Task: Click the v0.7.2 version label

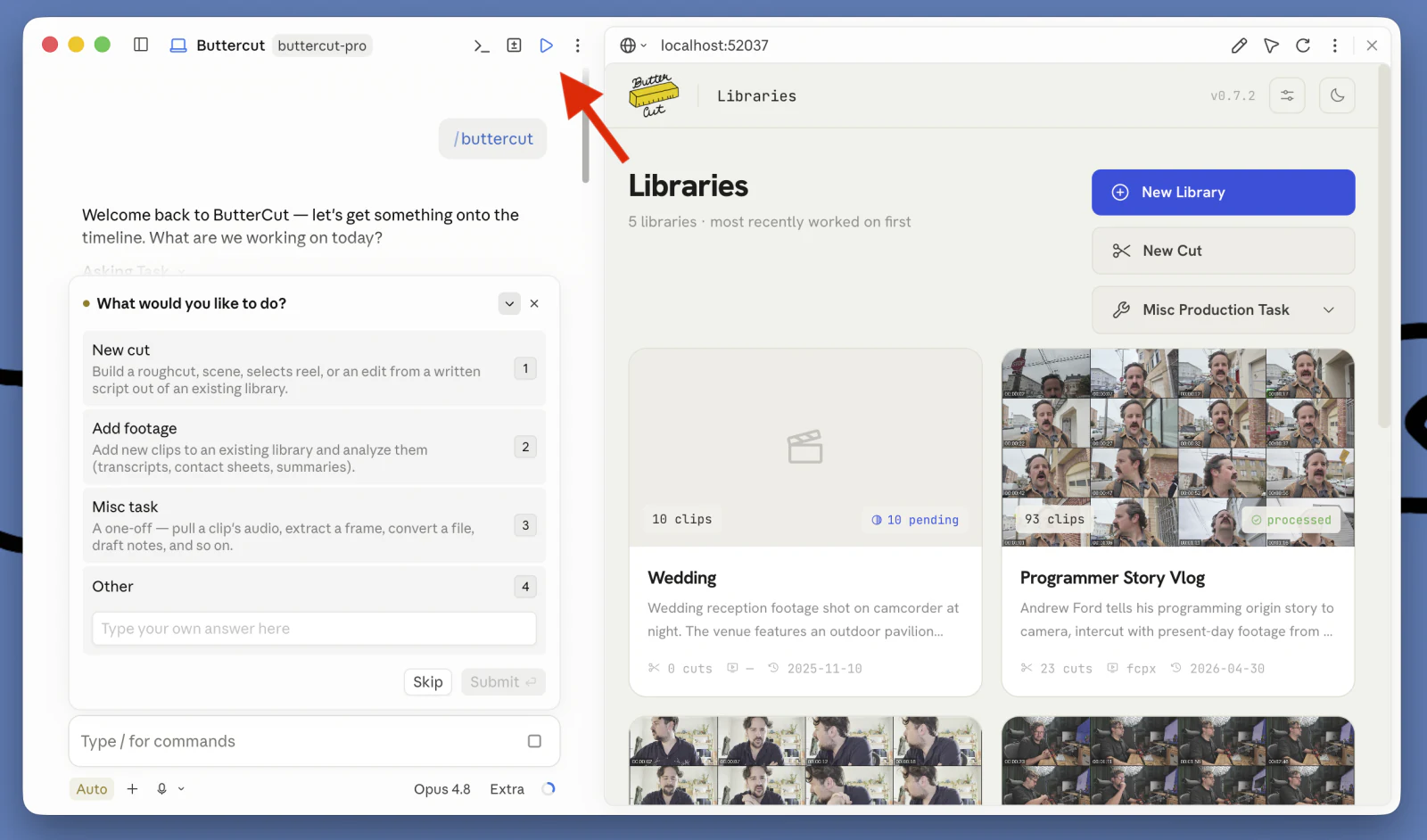Action: tap(1233, 95)
